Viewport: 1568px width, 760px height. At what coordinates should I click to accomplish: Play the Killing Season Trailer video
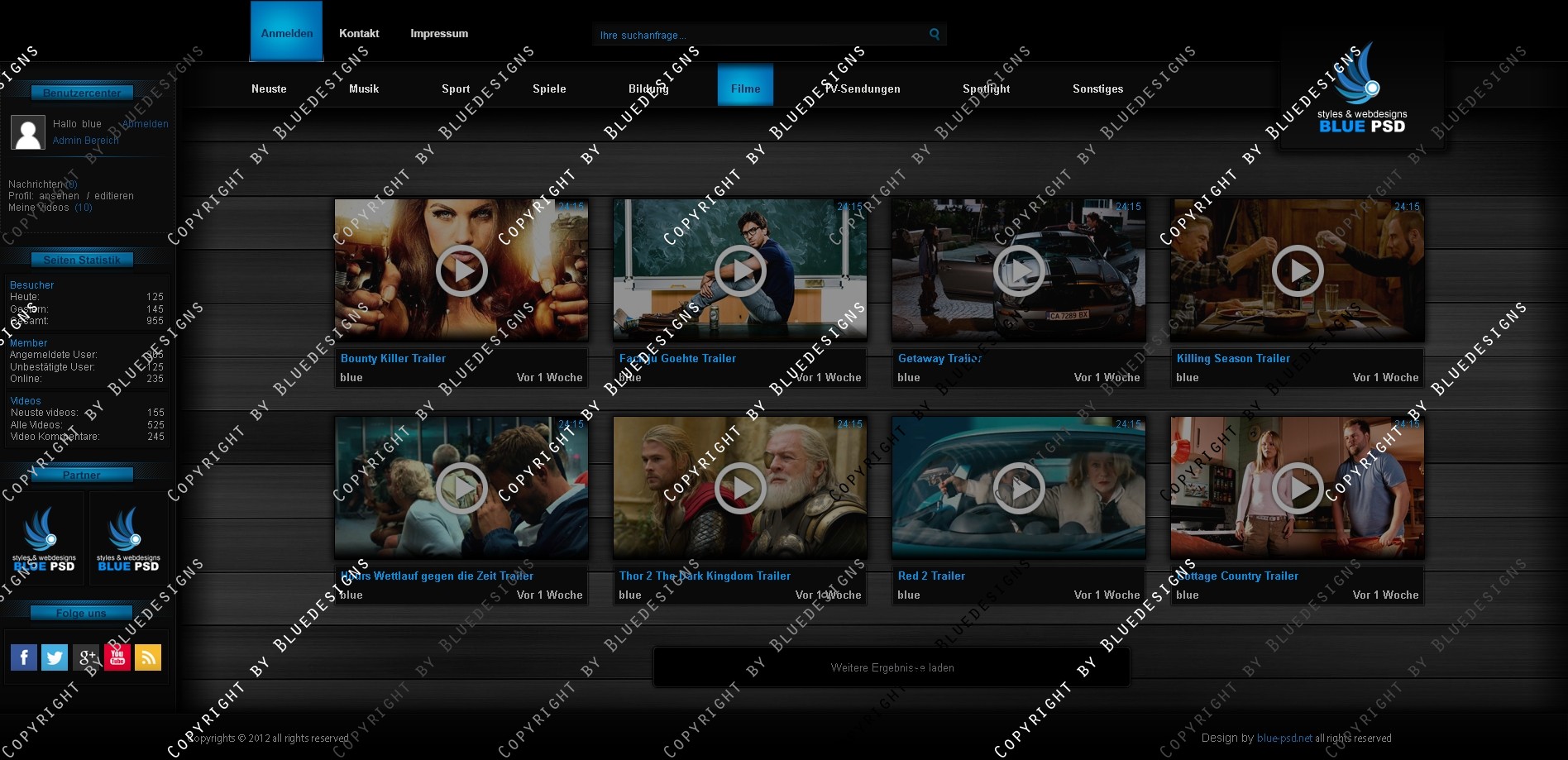pyautogui.click(x=1298, y=270)
